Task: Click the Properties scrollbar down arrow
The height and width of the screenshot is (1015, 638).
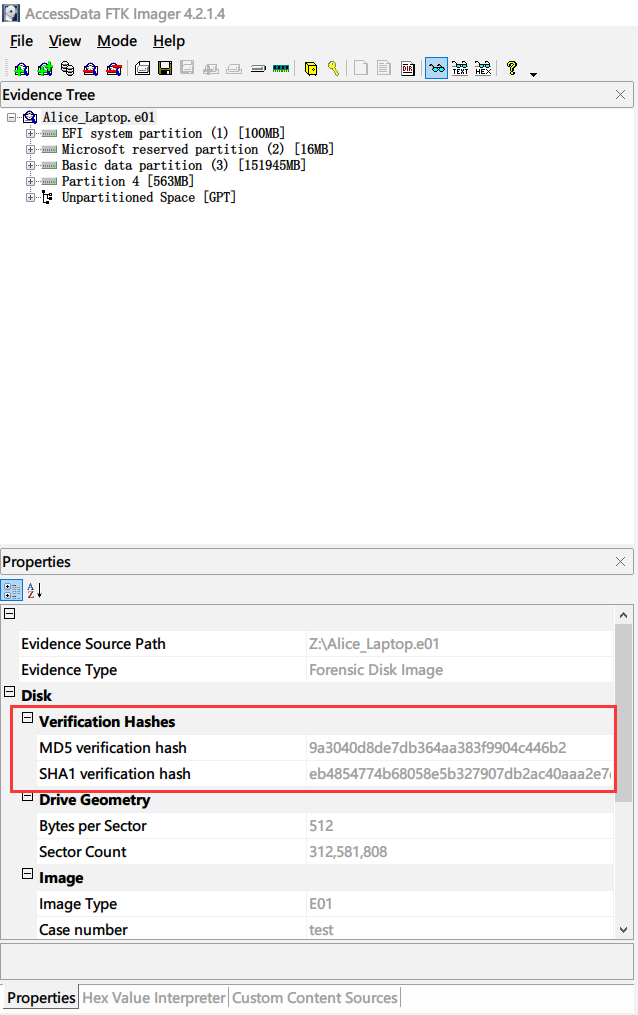Action: [623, 930]
